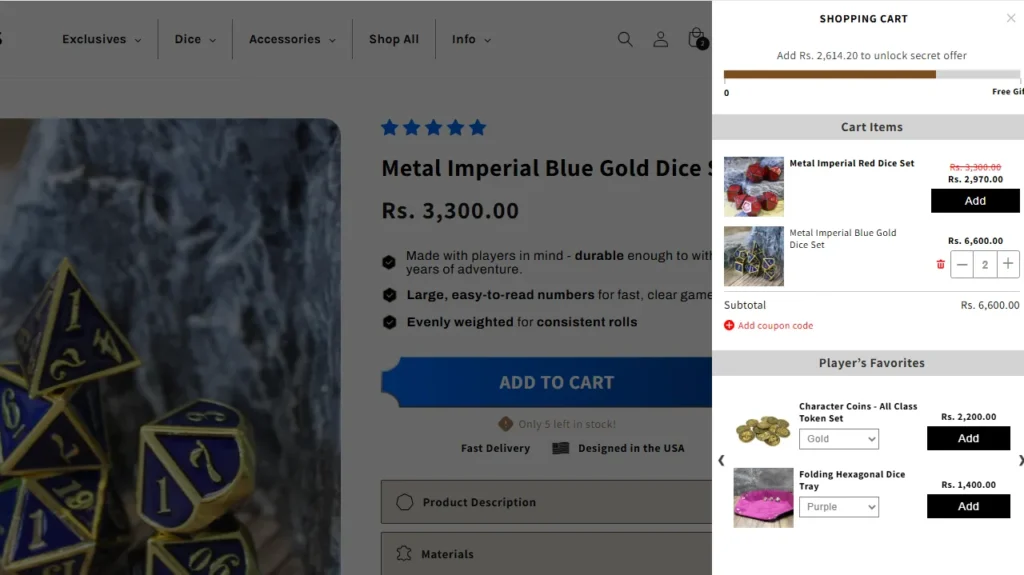Click the search magnifier icon

[625, 39]
